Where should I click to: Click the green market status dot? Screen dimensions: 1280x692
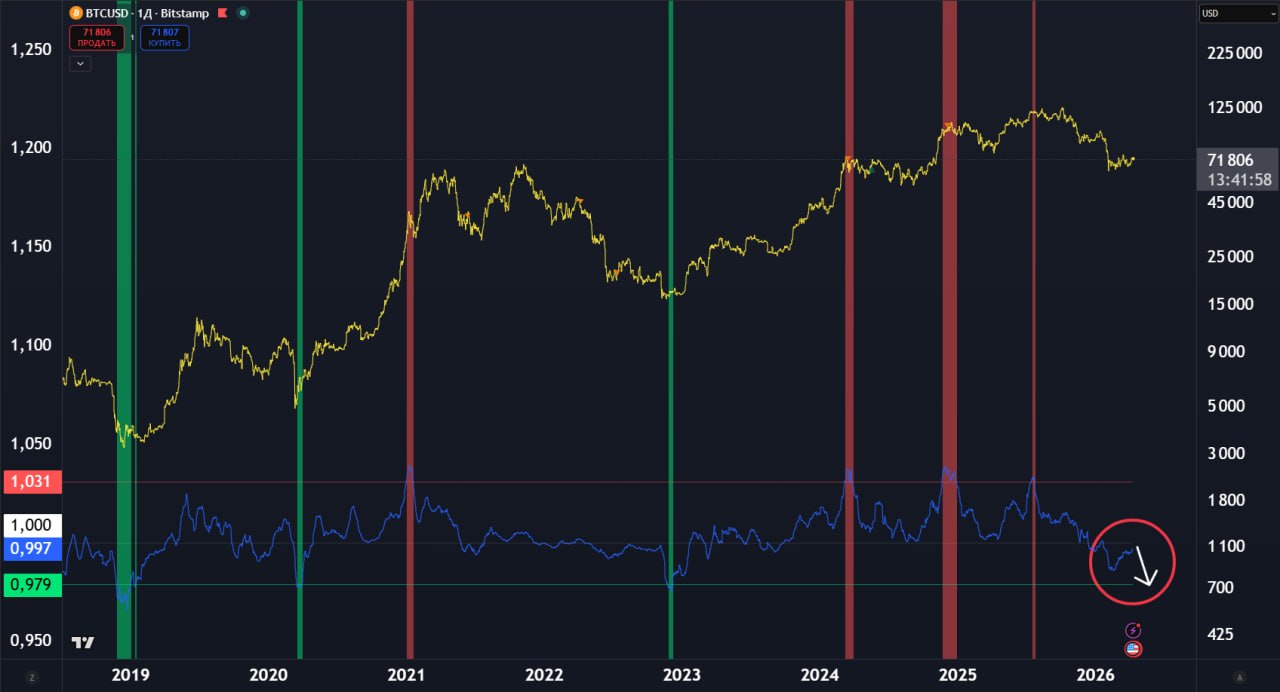click(x=243, y=13)
